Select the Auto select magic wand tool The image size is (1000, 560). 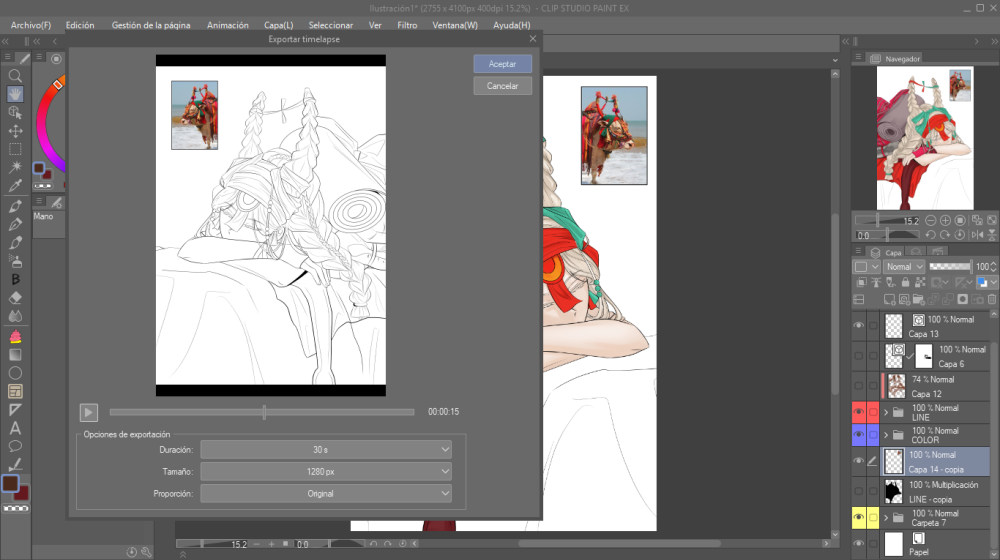pos(15,167)
